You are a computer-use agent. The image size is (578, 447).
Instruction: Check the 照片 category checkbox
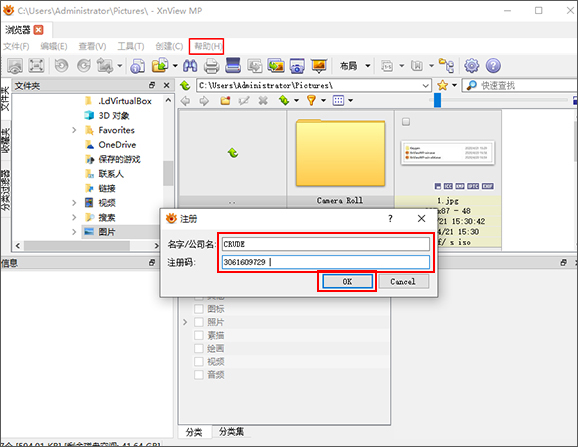[199, 322]
